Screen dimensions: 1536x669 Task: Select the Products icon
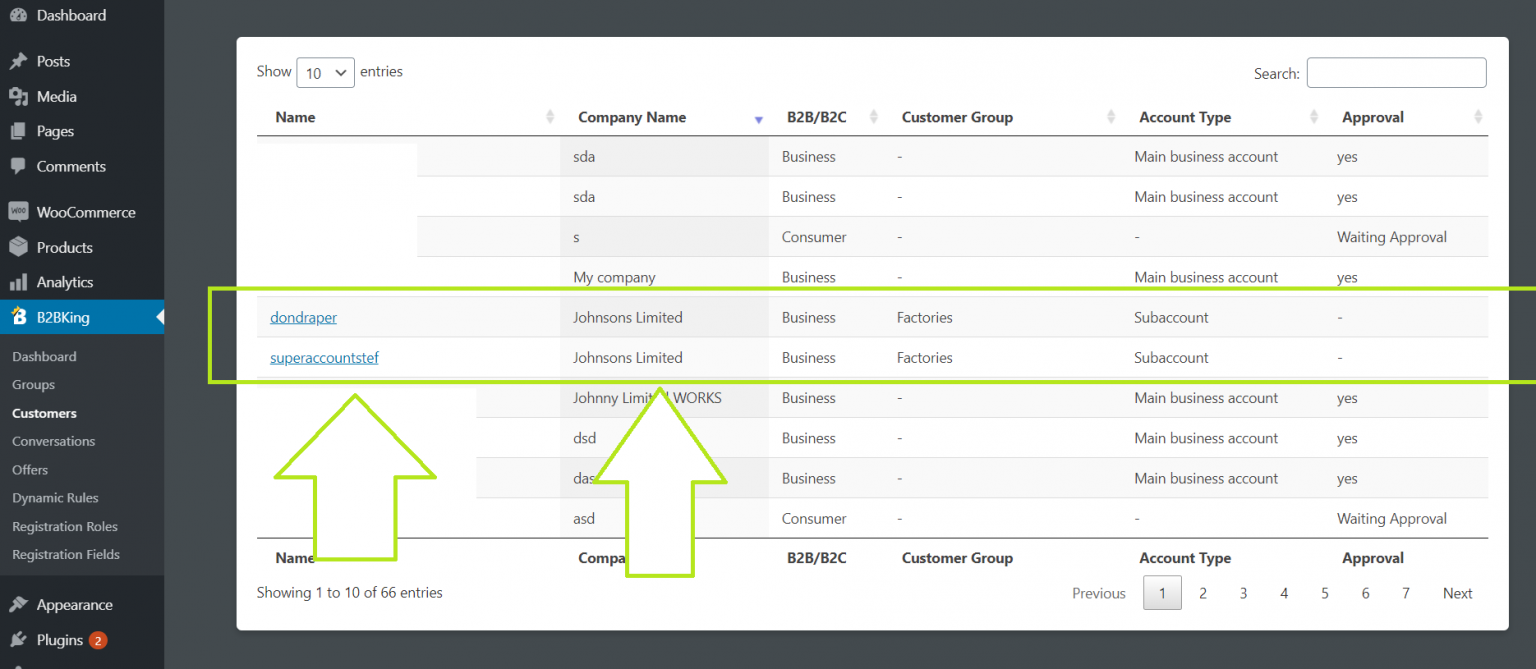click(x=20, y=247)
